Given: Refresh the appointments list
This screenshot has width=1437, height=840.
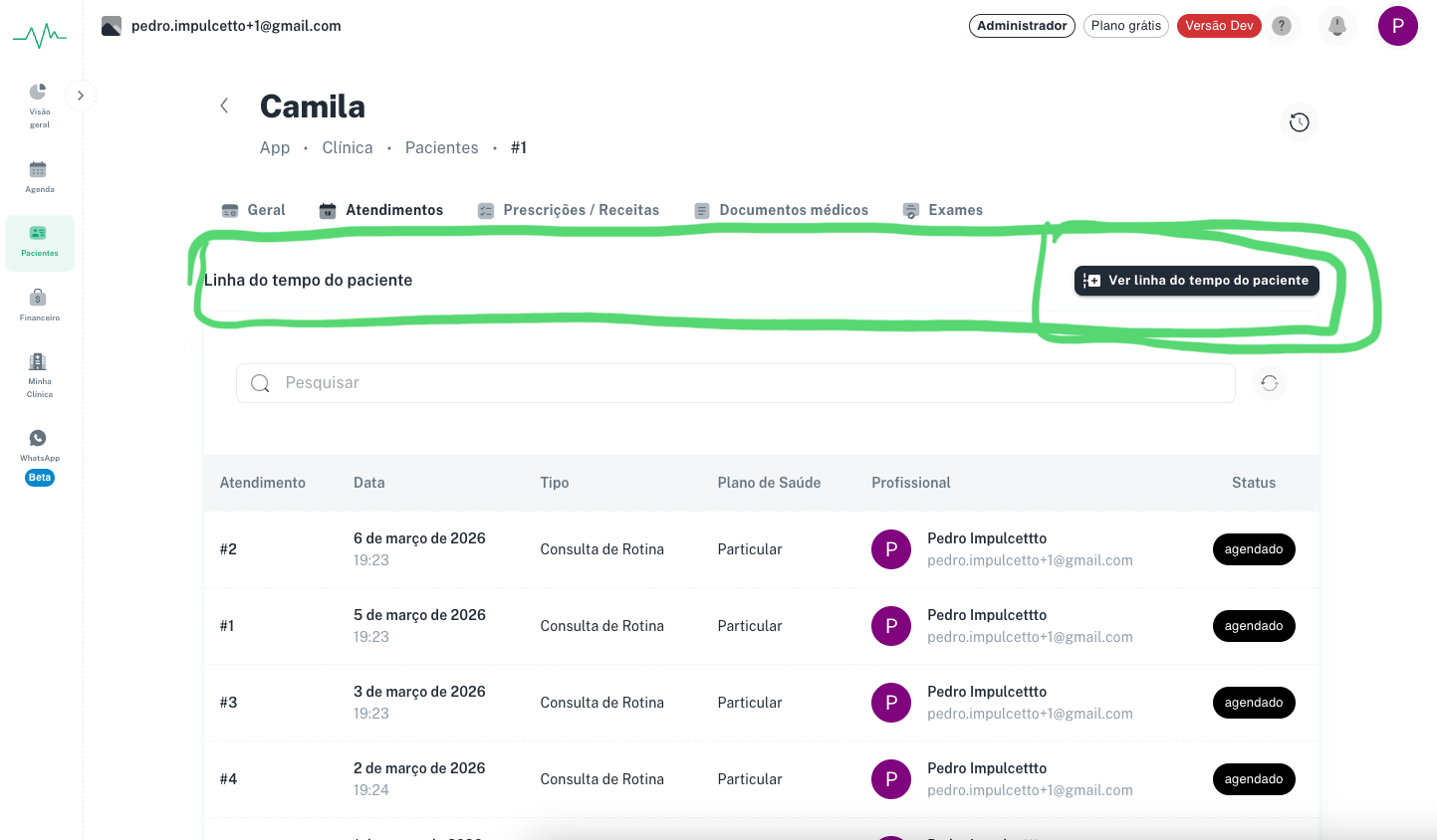Looking at the screenshot, I should click(1269, 383).
